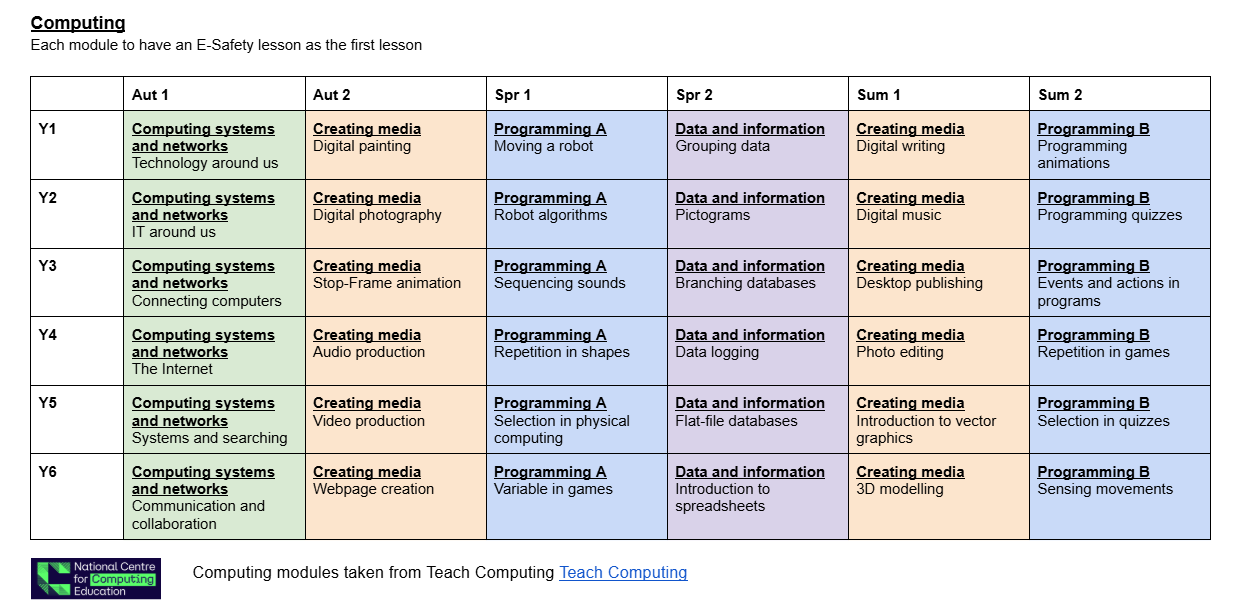Open Y6 Creating media Webpage creation link
Screen dimensions: 1239x616
367,472
